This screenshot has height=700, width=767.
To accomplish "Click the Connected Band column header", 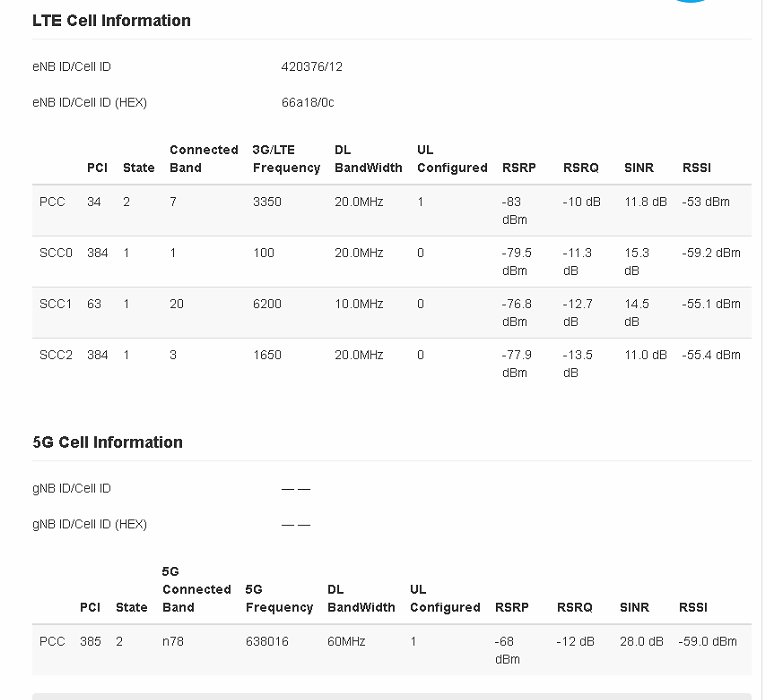I will point(203,159).
